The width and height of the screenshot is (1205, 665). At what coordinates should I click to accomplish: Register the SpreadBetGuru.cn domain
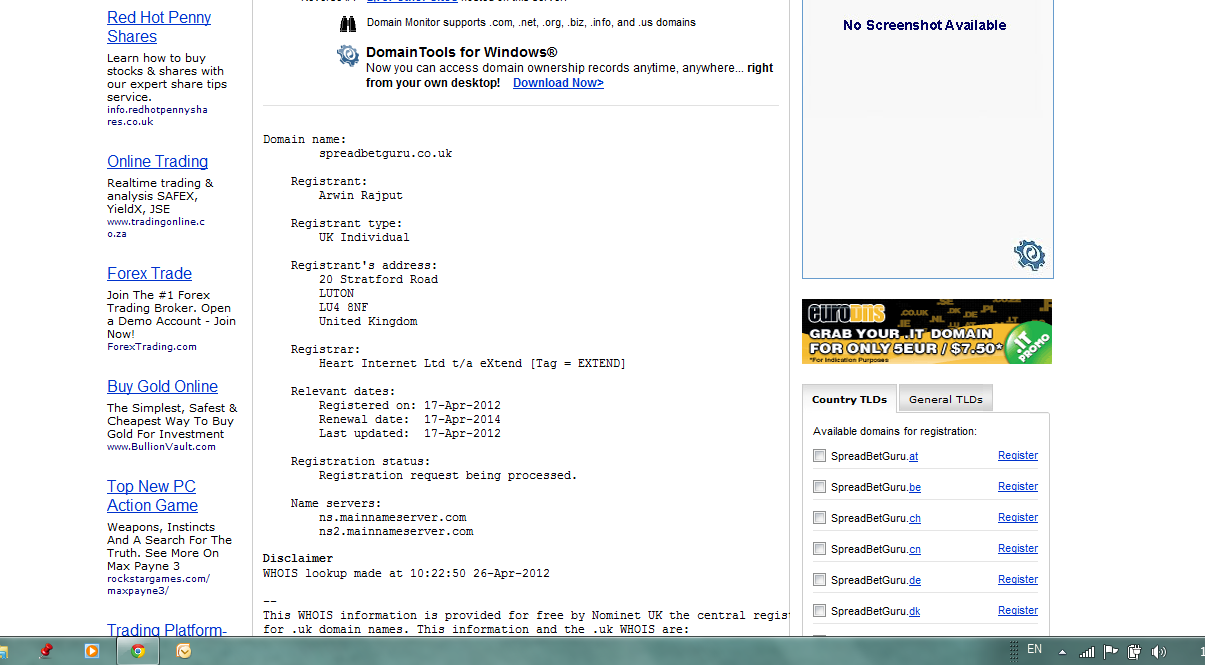(1018, 548)
